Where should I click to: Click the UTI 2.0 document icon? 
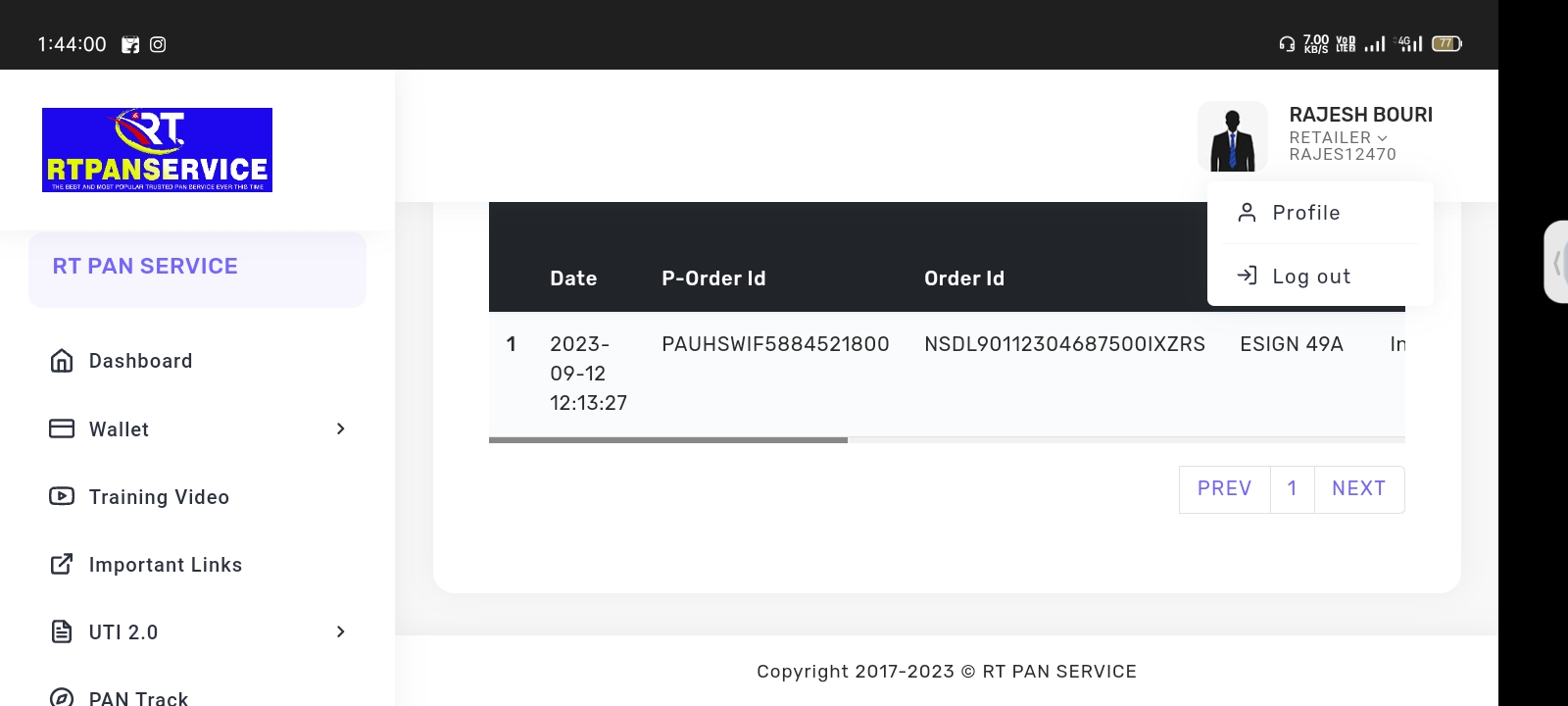[x=62, y=631]
